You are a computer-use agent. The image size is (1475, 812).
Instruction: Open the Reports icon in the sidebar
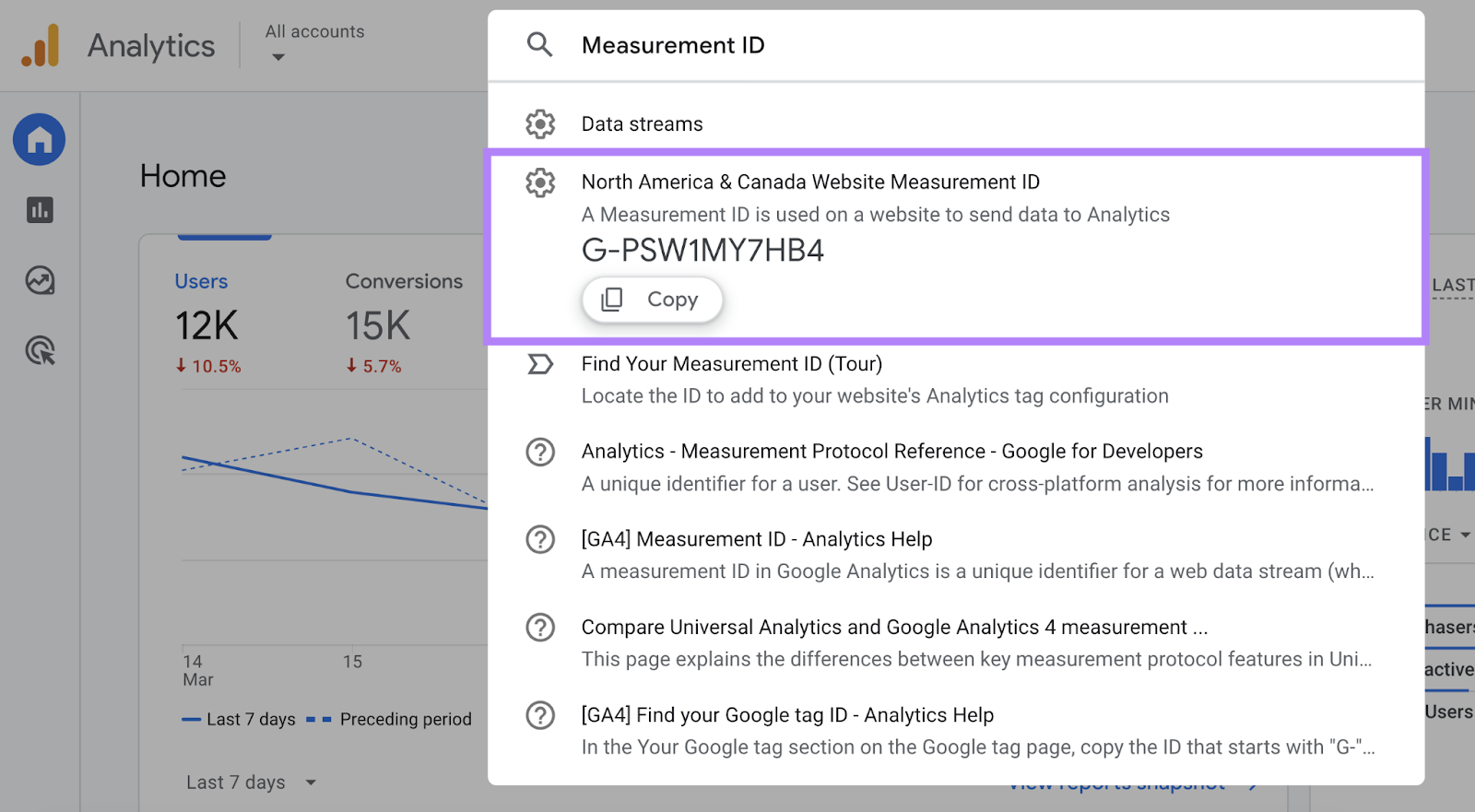tap(40, 210)
